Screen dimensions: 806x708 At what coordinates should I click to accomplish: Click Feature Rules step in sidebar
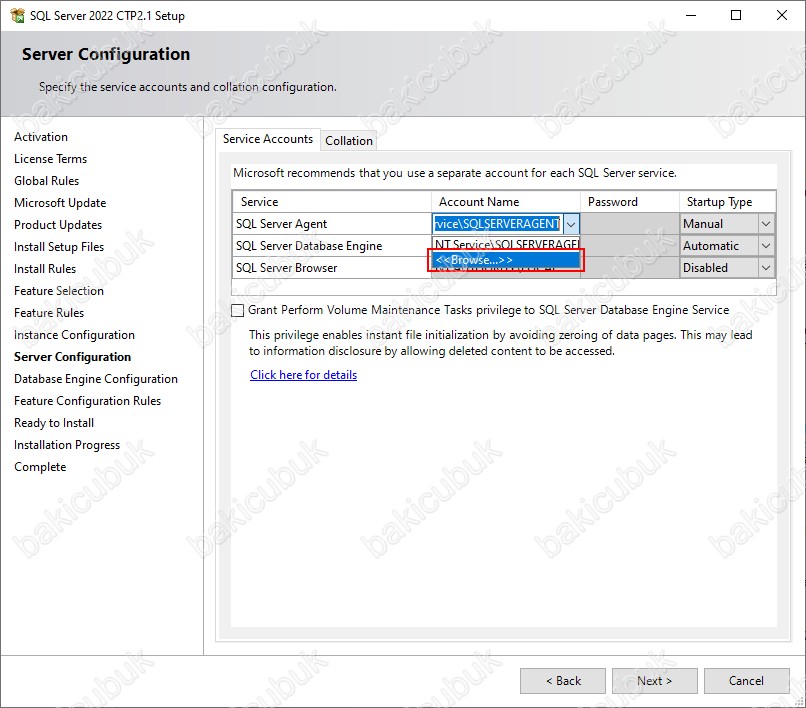(x=49, y=313)
